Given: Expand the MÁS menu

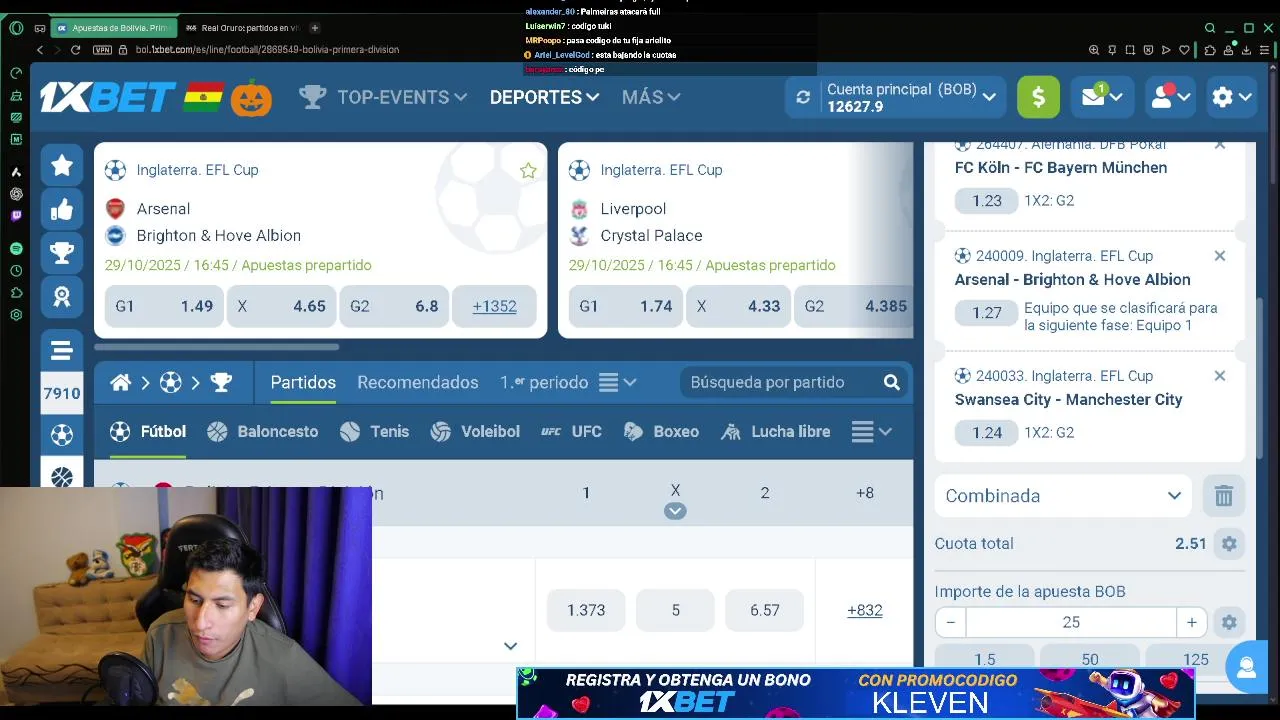Looking at the screenshot, I should (651, 97).
